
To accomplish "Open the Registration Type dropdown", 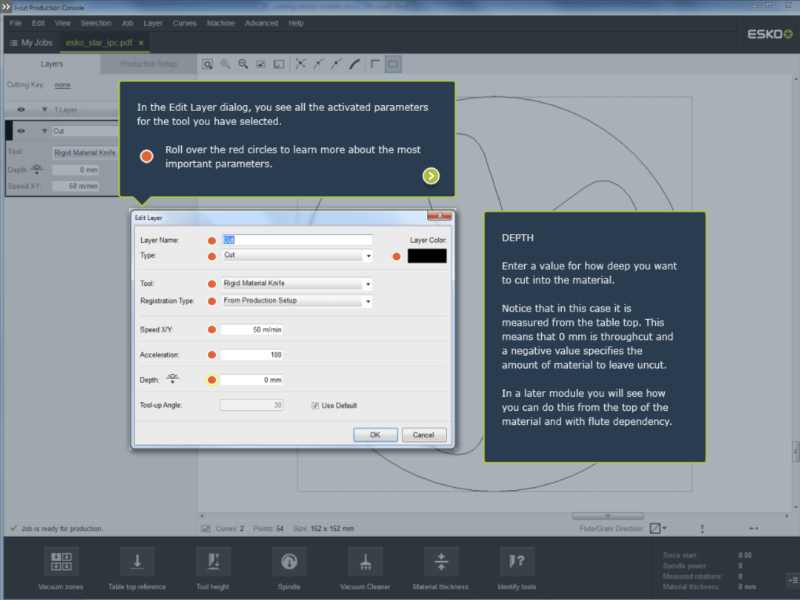I will (297, 301).
